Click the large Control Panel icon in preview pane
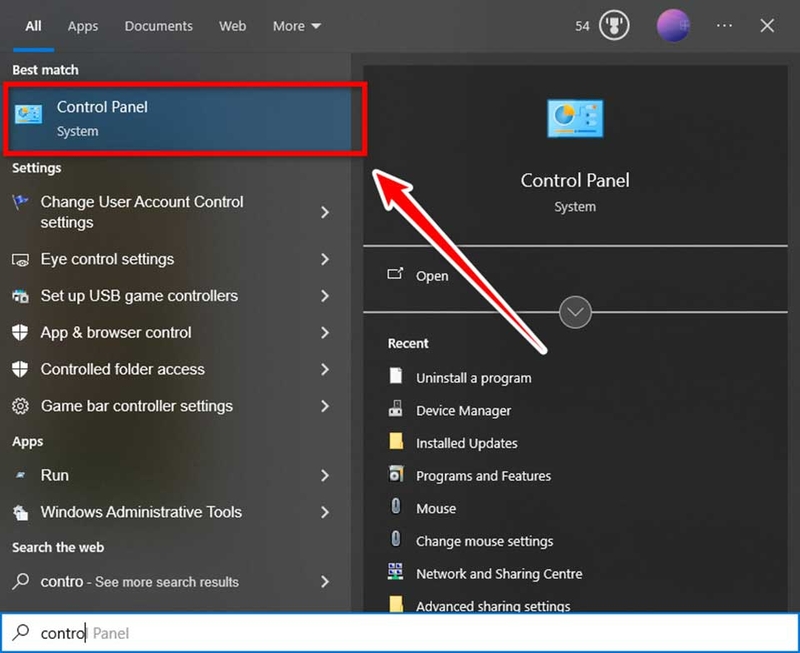Image resolution: width=800 pixels, height=653 pixels. (x=575, y=118)
